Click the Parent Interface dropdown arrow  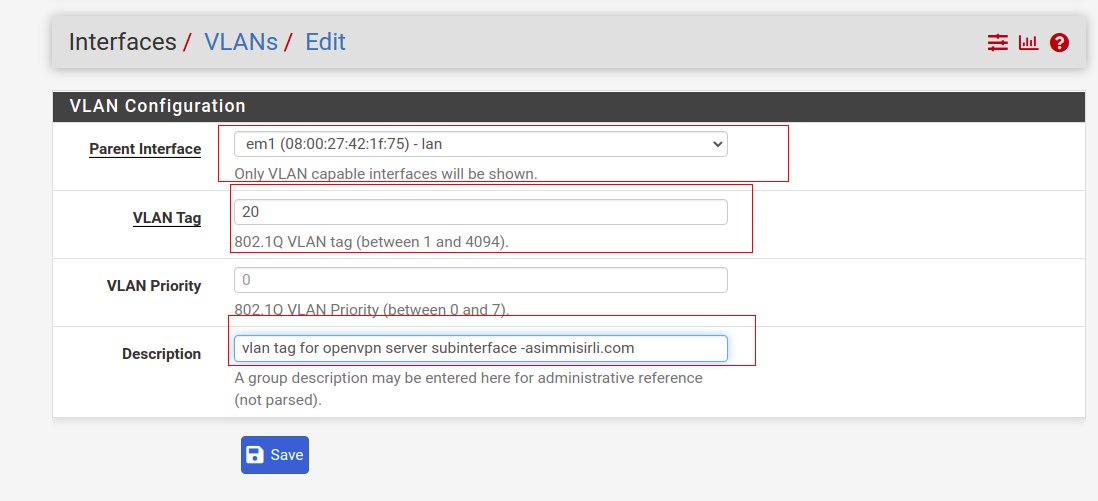coord(716,144)
